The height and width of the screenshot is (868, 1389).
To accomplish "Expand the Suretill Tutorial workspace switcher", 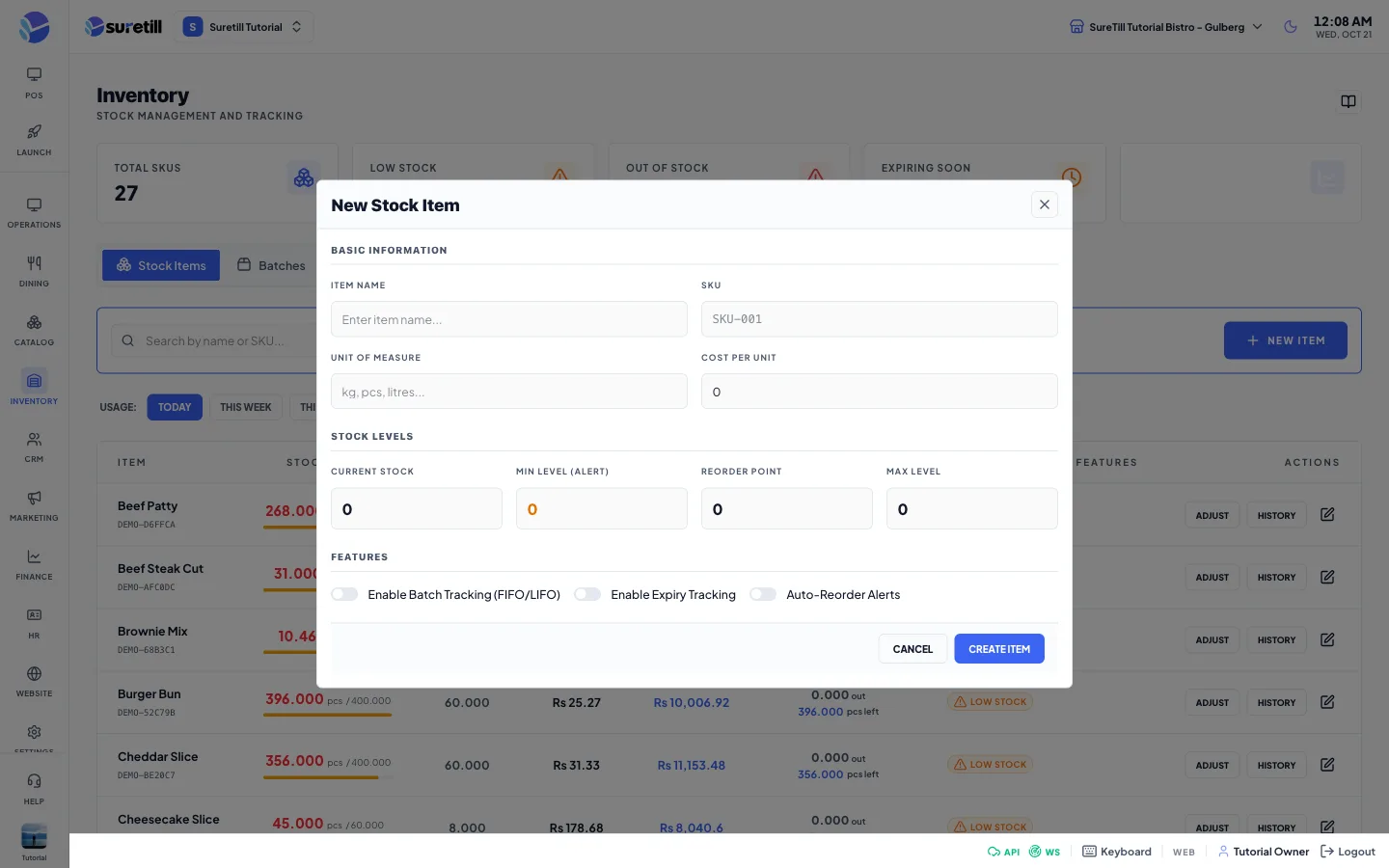I will pyautogui.click(x=244, y=27).
